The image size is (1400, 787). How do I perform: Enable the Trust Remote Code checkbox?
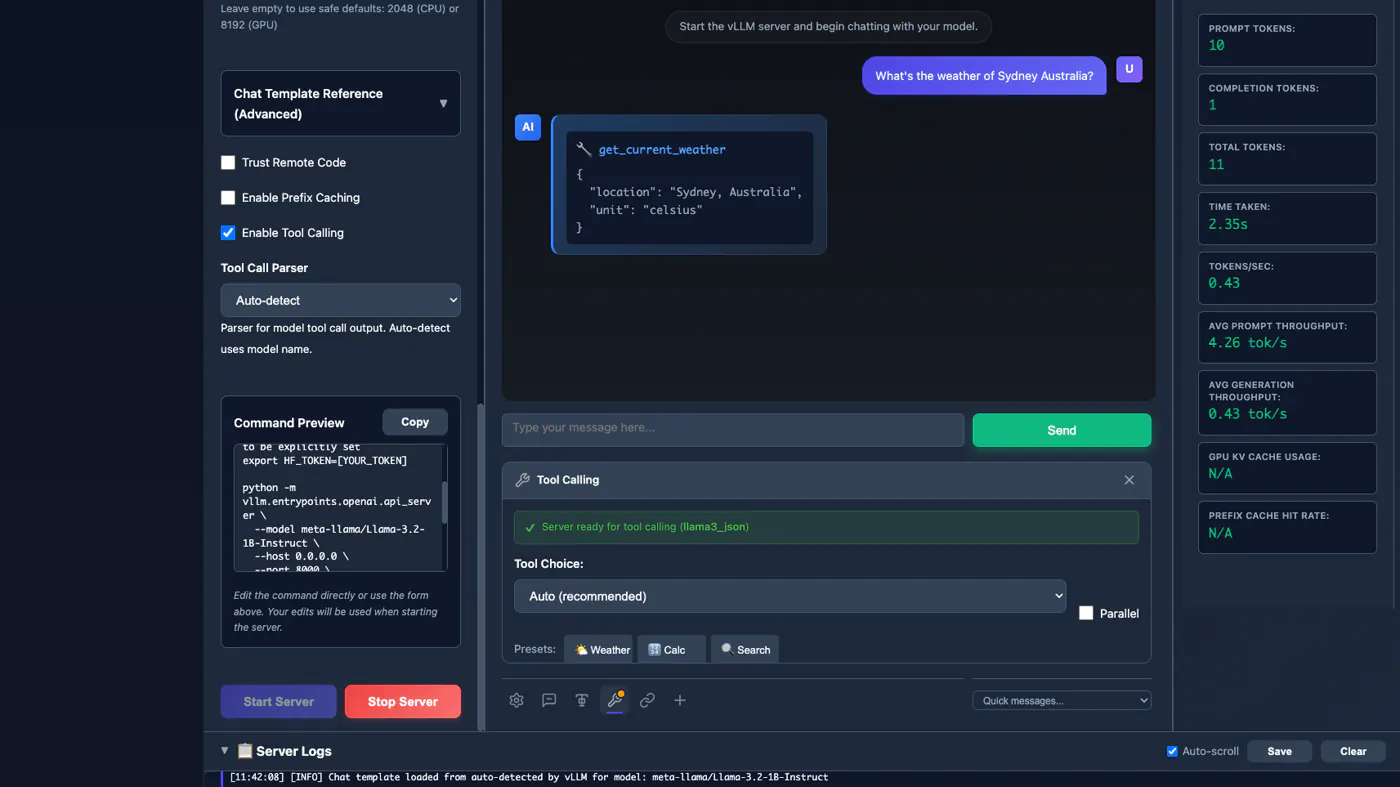click(228, 162)
